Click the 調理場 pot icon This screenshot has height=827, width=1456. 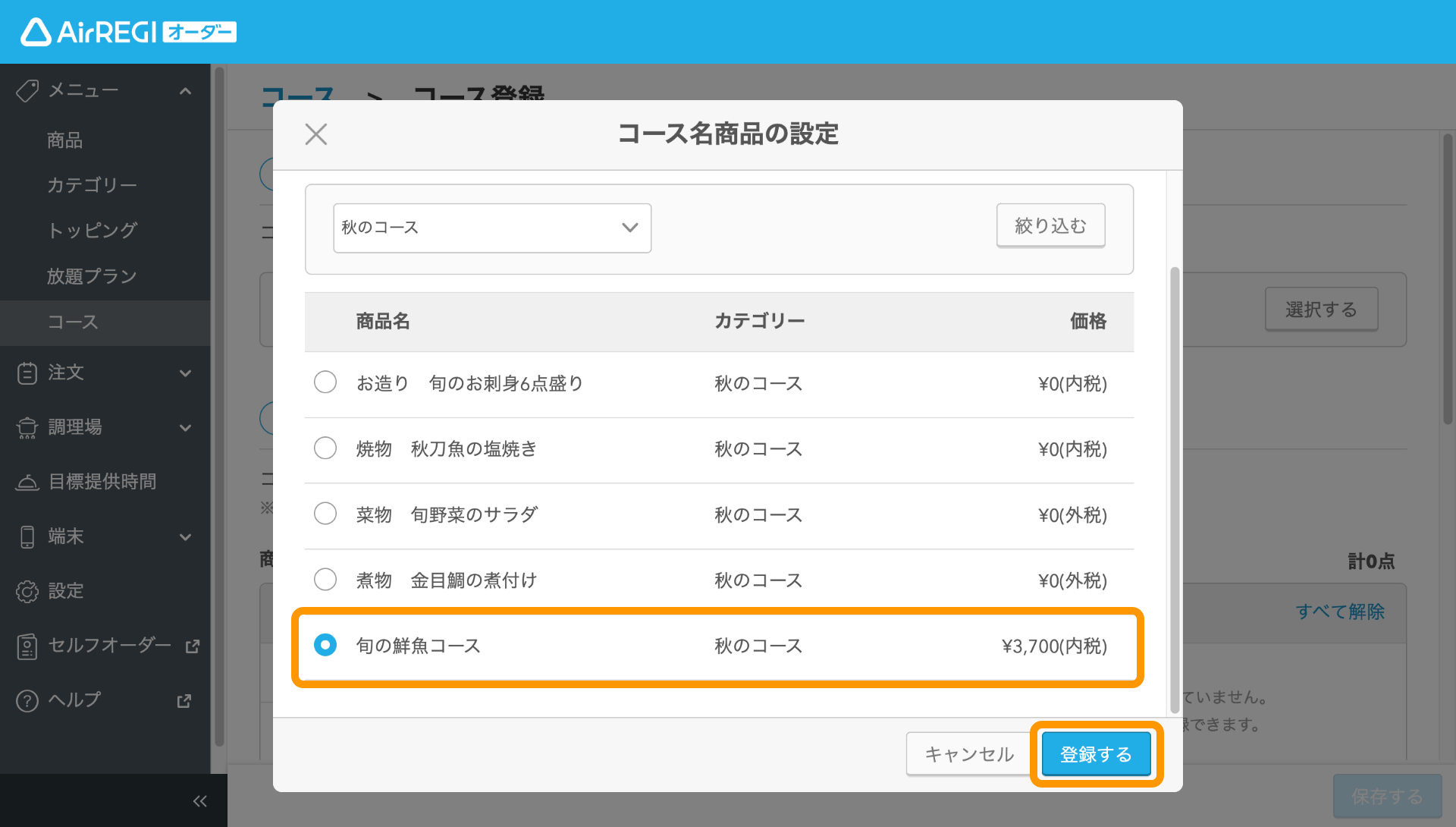[27, 427]
